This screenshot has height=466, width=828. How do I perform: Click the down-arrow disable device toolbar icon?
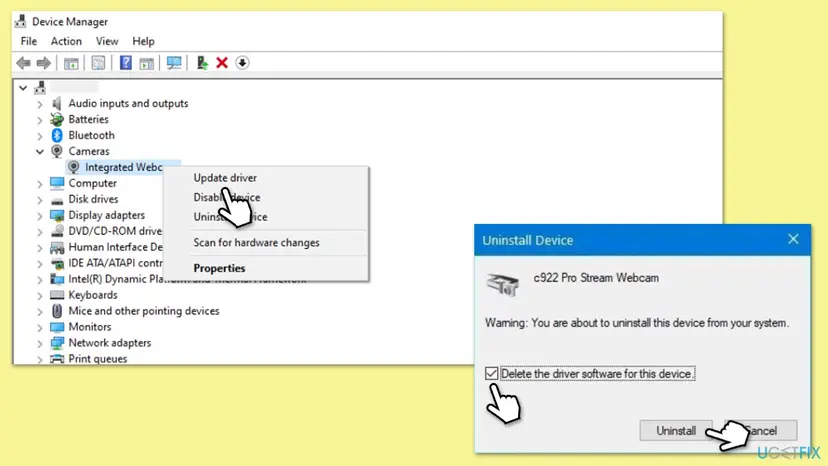click(242, 63)
